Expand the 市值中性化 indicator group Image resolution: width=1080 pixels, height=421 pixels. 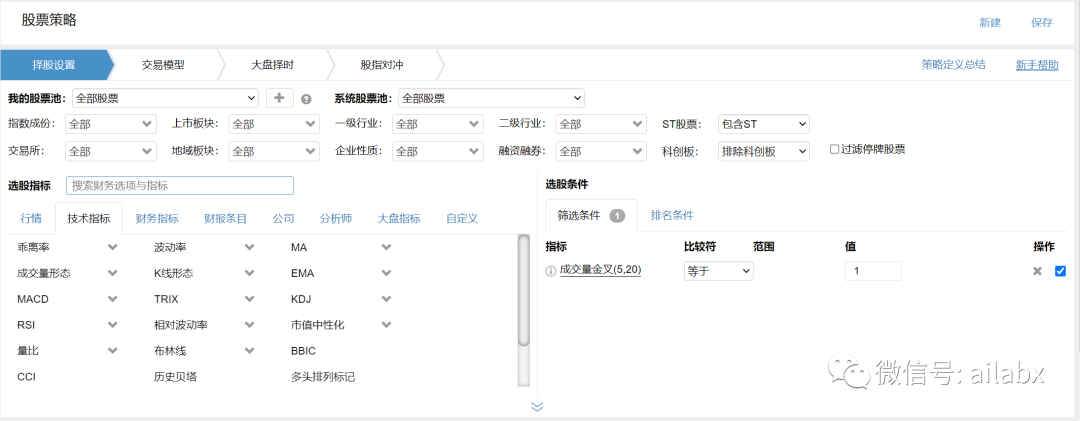386,325
